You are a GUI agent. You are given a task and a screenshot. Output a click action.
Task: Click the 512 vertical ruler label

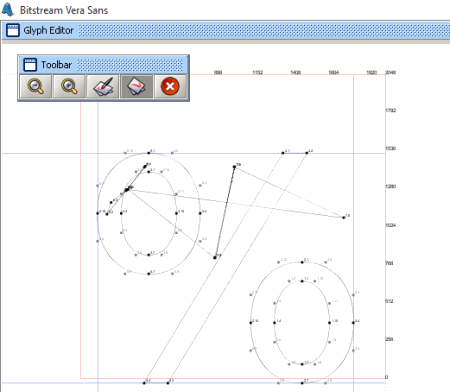coord(389,301)
